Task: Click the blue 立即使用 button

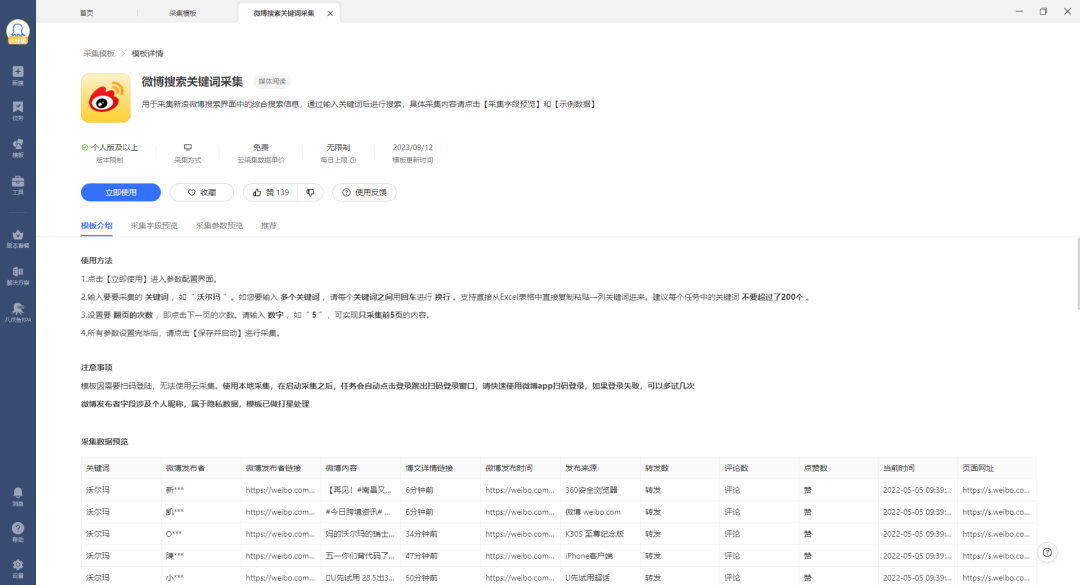Action: click(x=120, y=192)
